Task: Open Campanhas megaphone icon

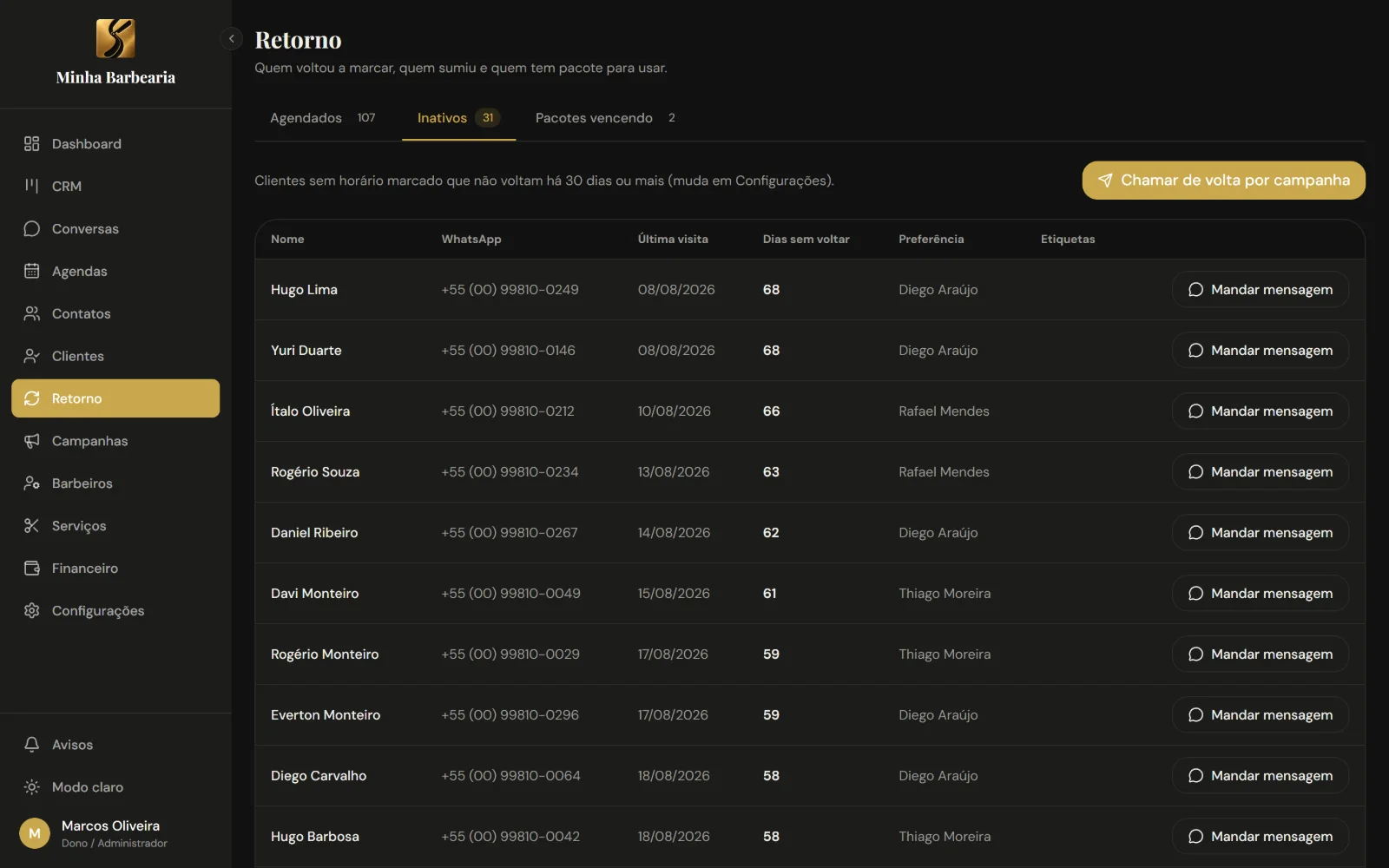Action: (x=32, y=441)
